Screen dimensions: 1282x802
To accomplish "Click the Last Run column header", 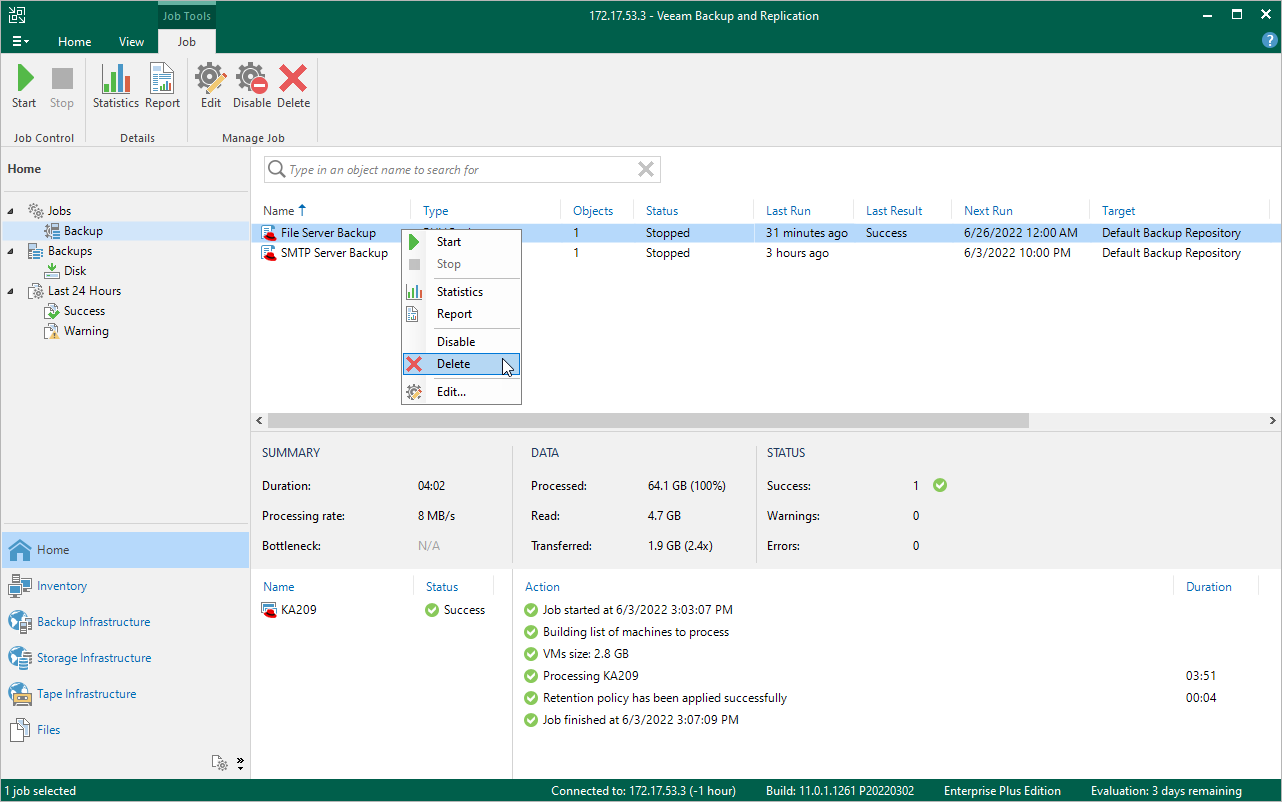I will [788, 211].
